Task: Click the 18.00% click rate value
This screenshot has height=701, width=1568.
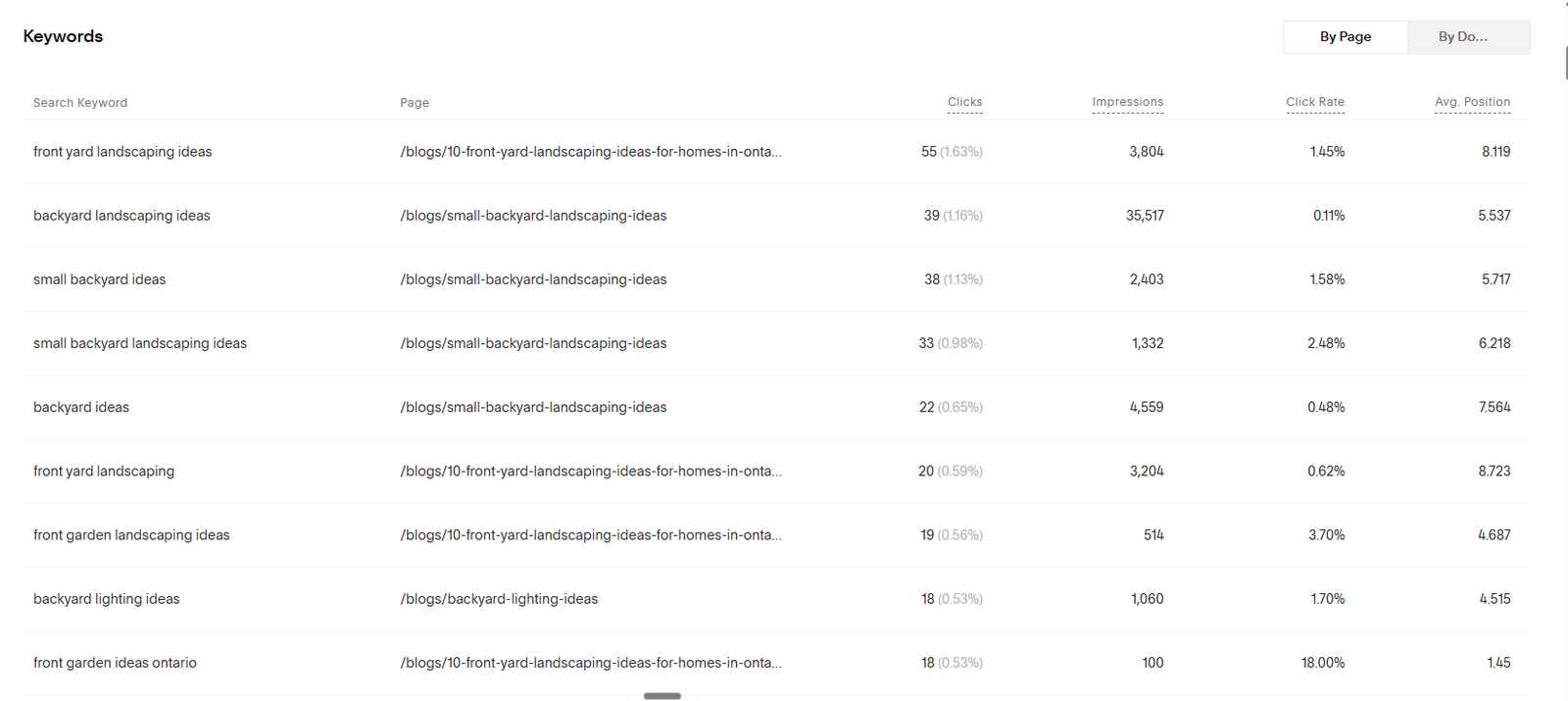Action: pyautogui.click(x=1323, y=663)
